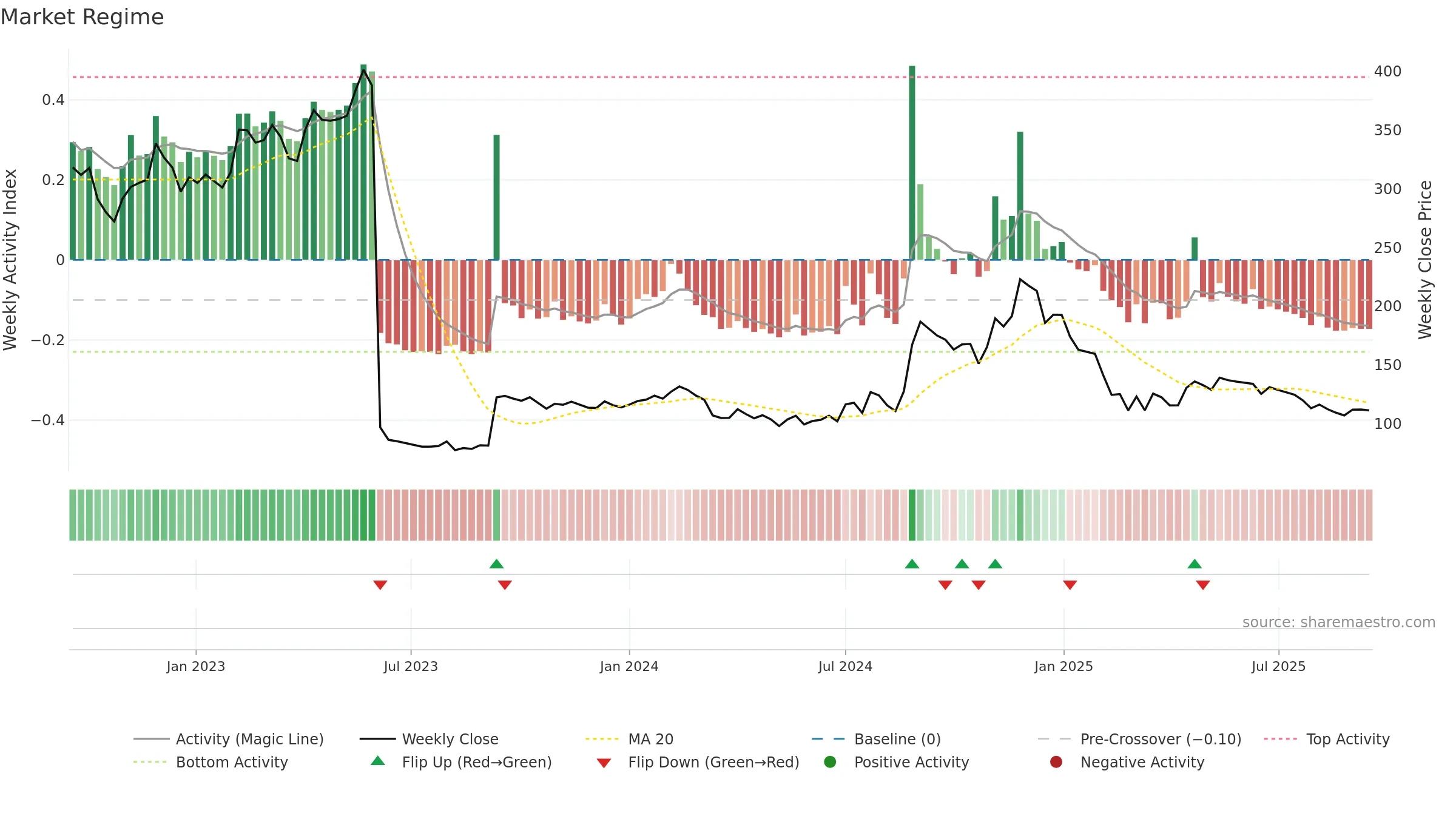Click the −0.4 activity axis tick

(x=48, y=420)
